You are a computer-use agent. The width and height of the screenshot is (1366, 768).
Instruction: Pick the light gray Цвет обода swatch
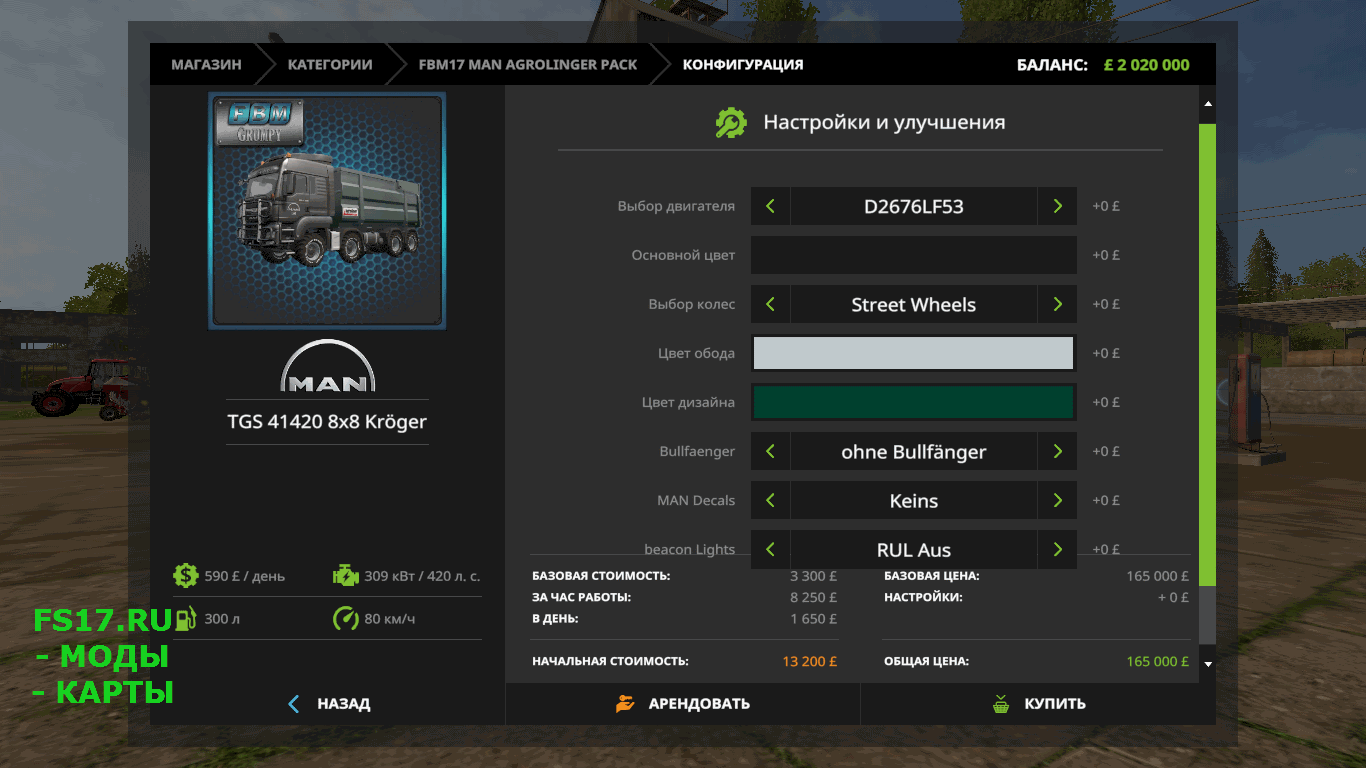click(914, 353)
